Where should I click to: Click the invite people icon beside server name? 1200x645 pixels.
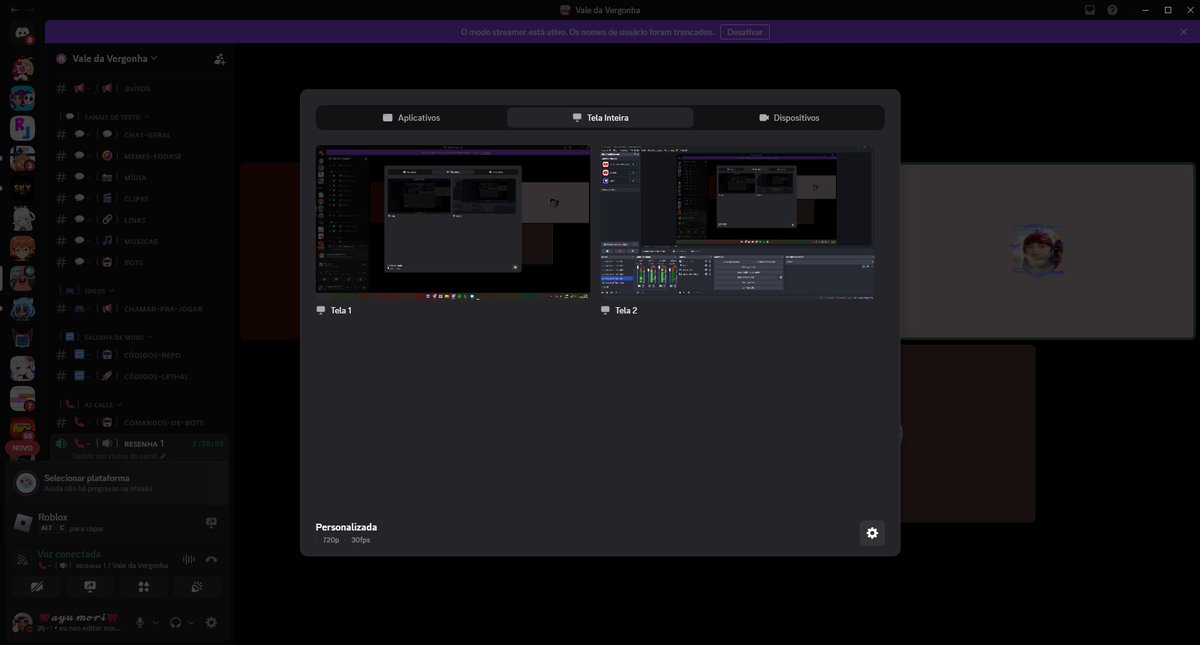pyautogui.click(x=220, y=59)
